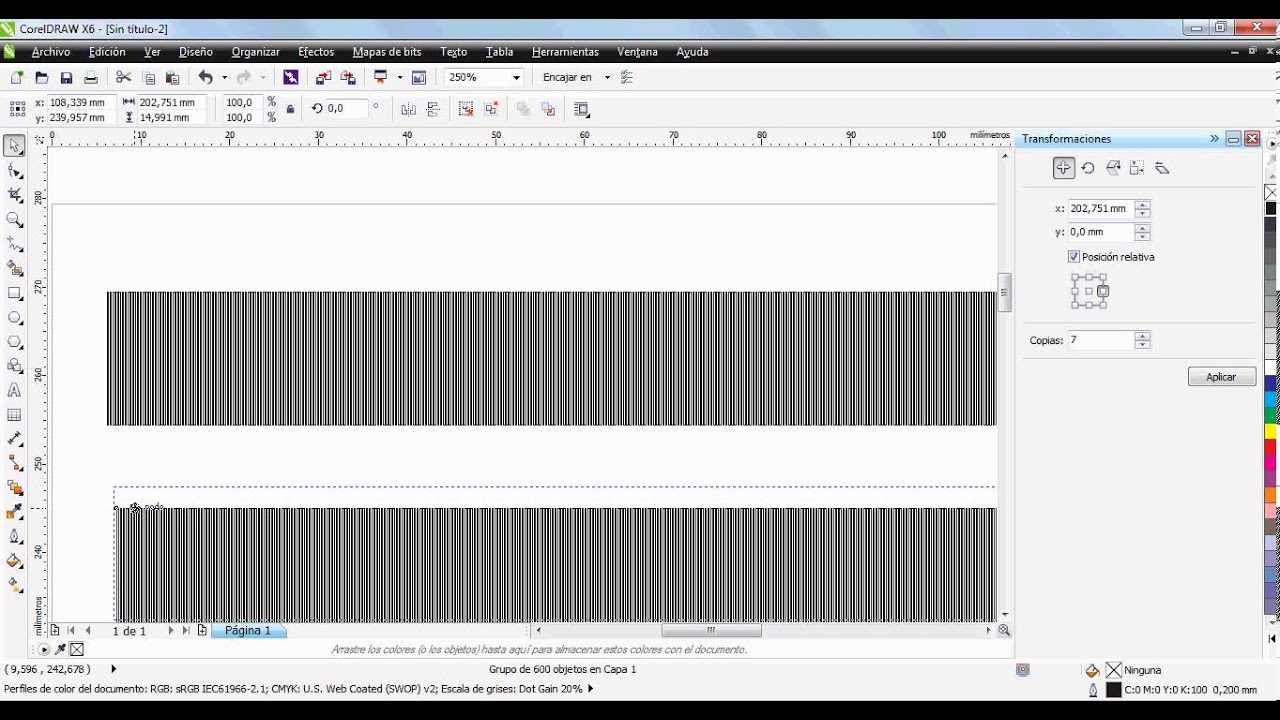Select the right-center anchor point

1103,291
